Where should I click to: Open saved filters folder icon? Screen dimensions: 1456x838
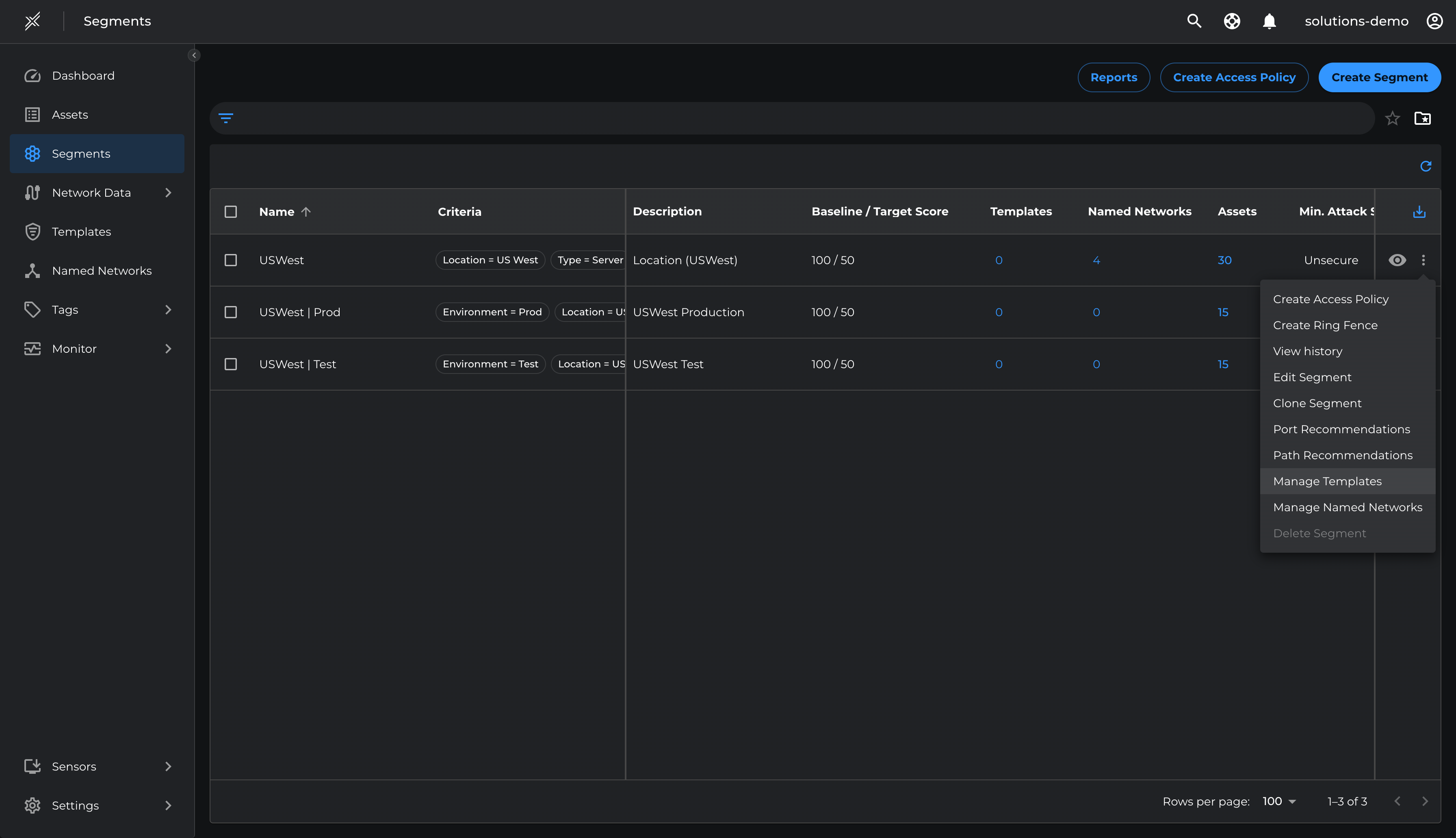pos(1423,119)
